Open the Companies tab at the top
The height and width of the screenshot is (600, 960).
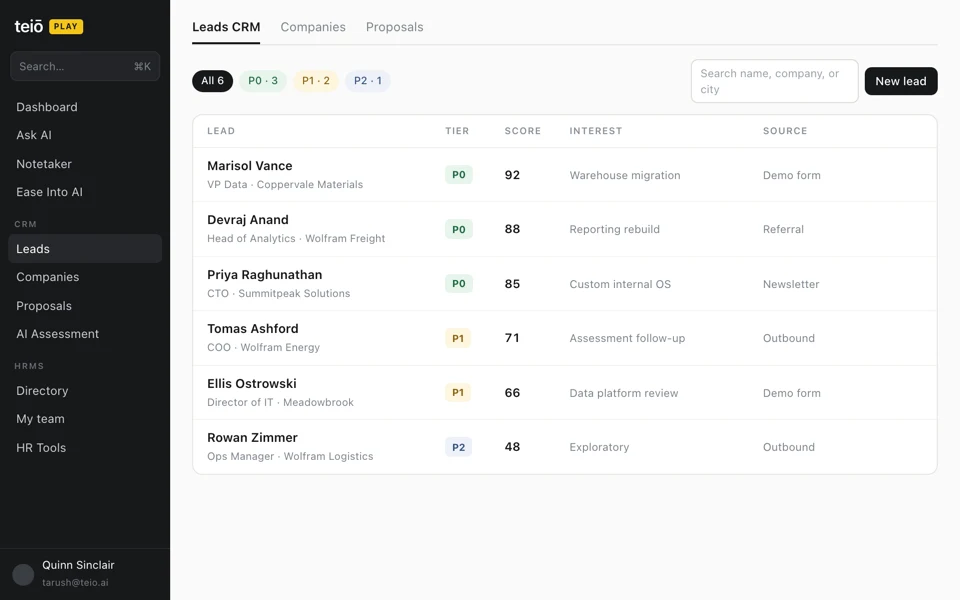[313, 27]
